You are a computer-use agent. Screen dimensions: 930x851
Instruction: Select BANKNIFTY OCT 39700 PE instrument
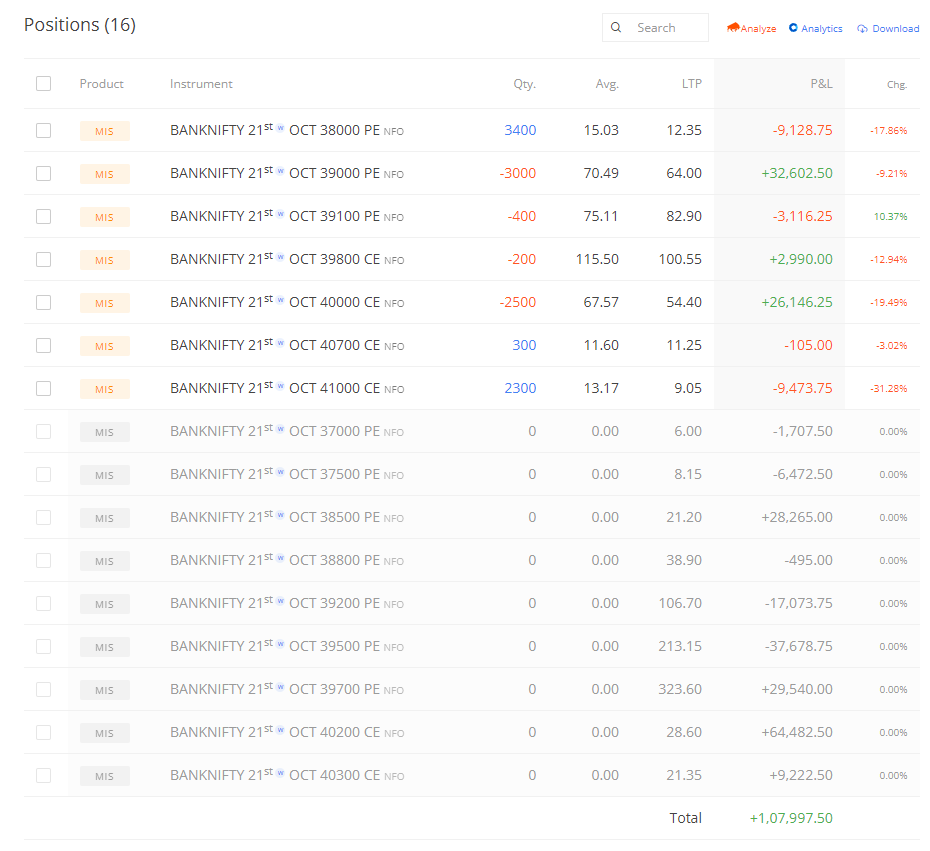click(x=286, y=689)
